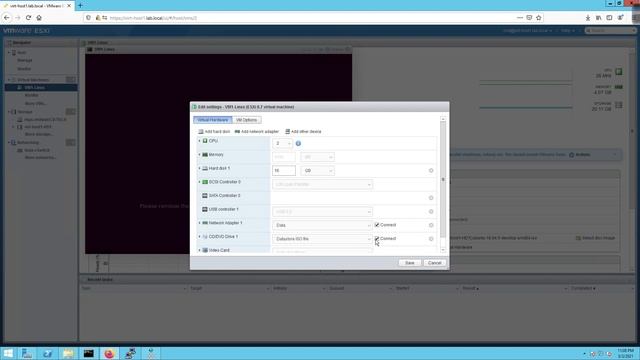Open a new browser tab
The height and width of the screenshot is (360, 640).
tap(80, 6)
